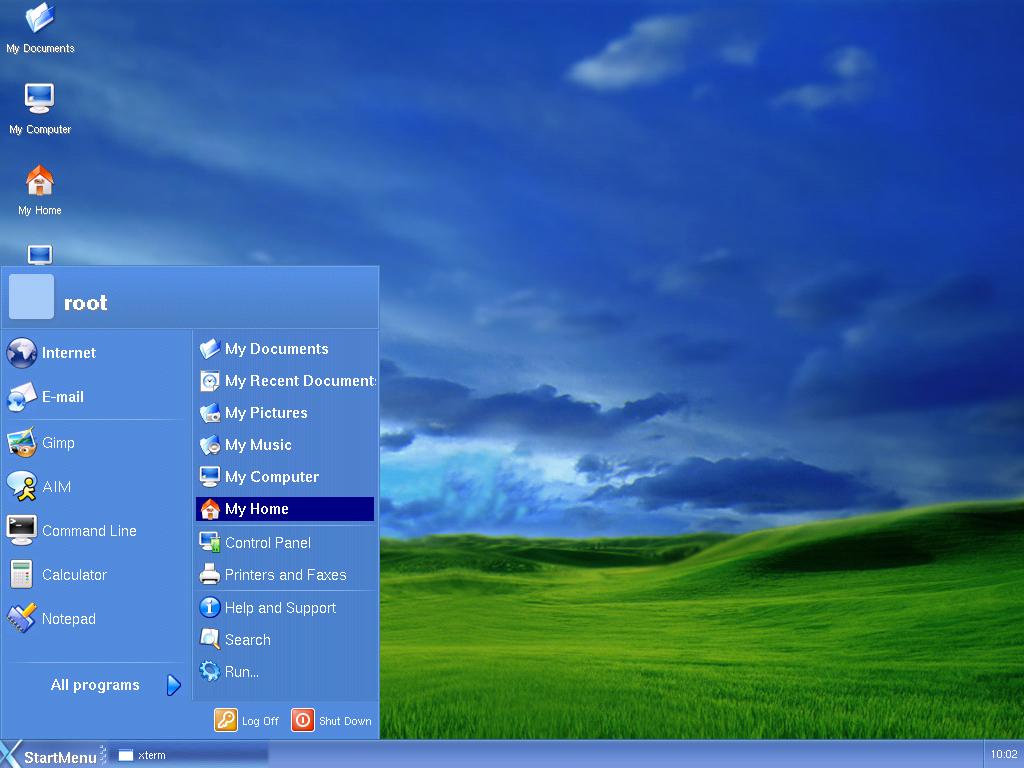
Task: Switch to the xterm taskbar button
Action: [x=189, y=755]
